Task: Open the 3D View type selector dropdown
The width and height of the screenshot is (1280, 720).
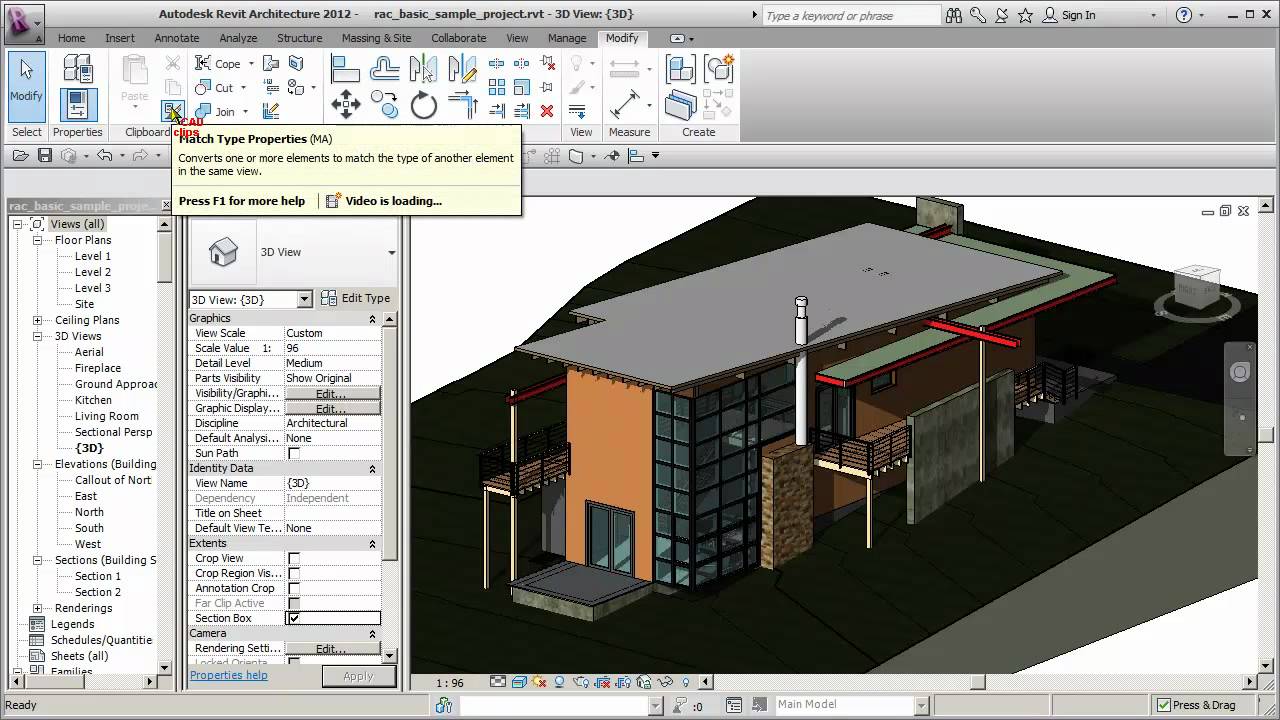Action: point(305,298)
